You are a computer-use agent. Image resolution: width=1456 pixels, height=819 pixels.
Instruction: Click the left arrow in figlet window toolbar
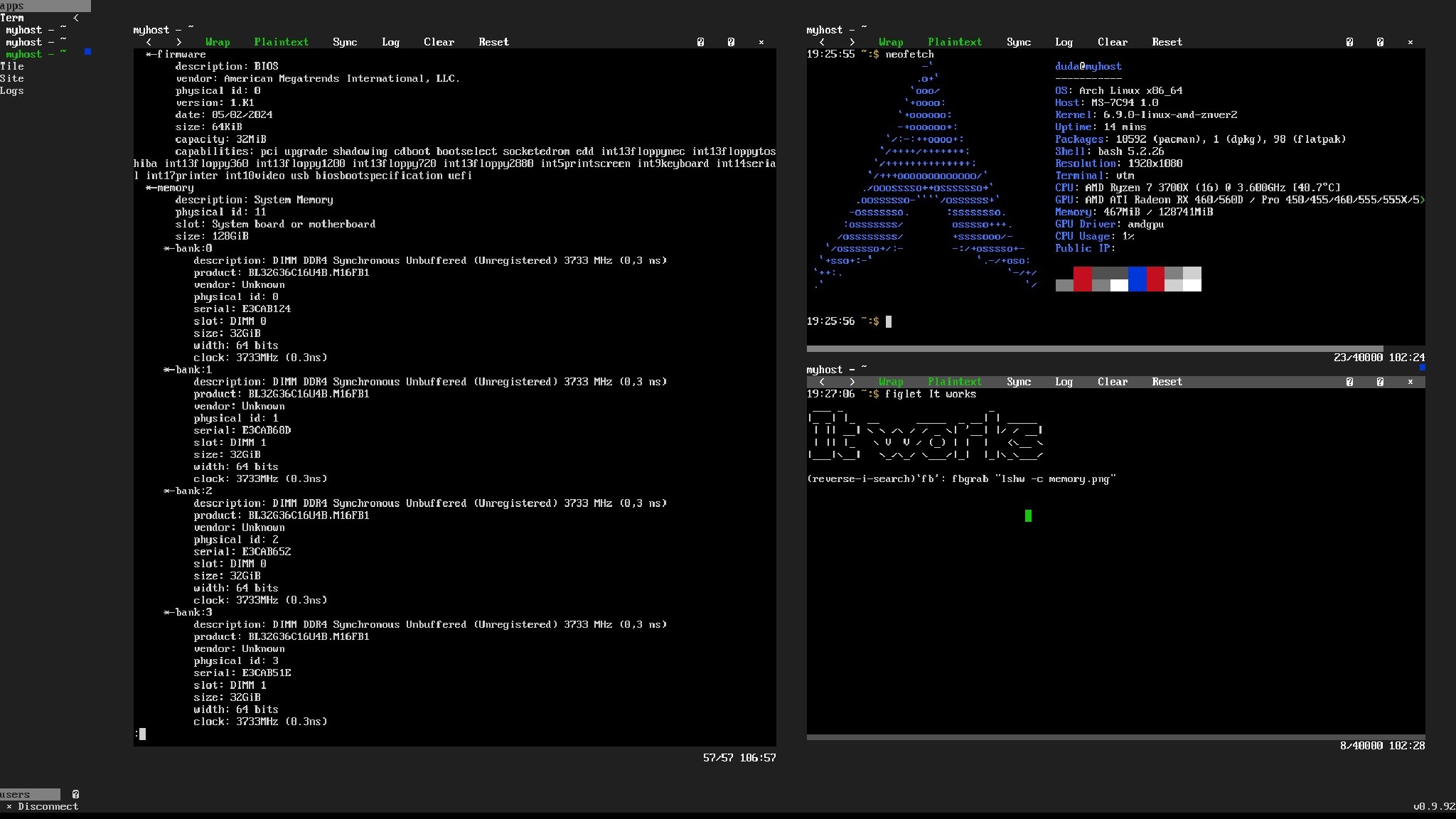(x=822, y=382)
